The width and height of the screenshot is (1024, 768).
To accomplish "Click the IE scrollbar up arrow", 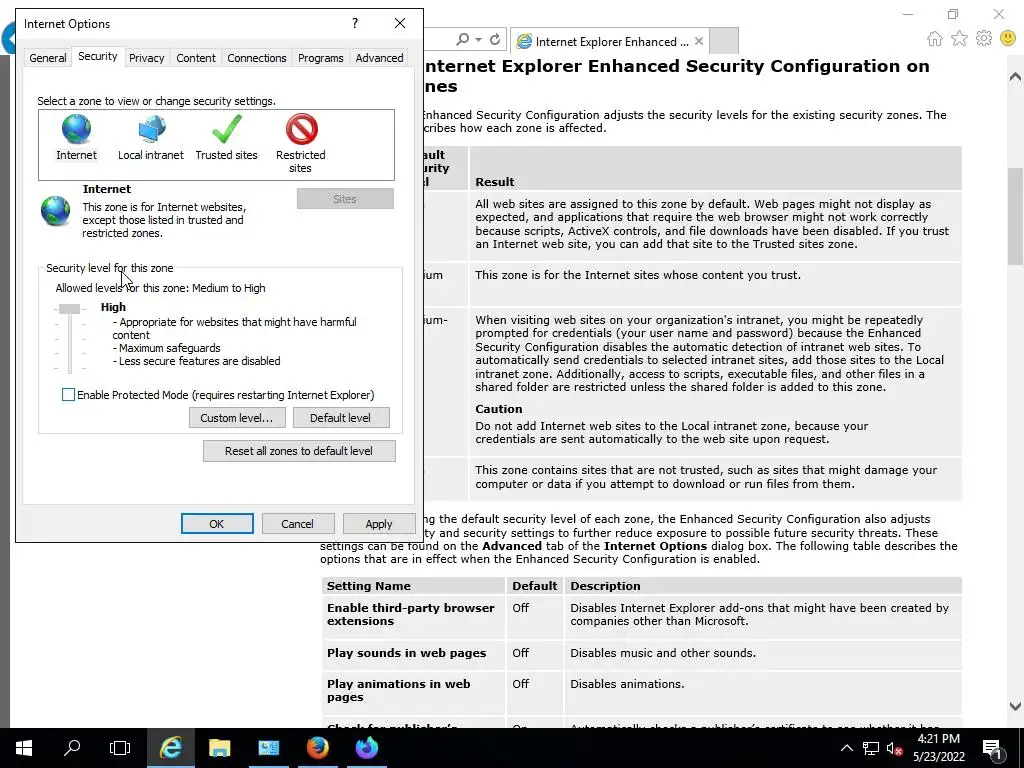I will click(1015, 77).
